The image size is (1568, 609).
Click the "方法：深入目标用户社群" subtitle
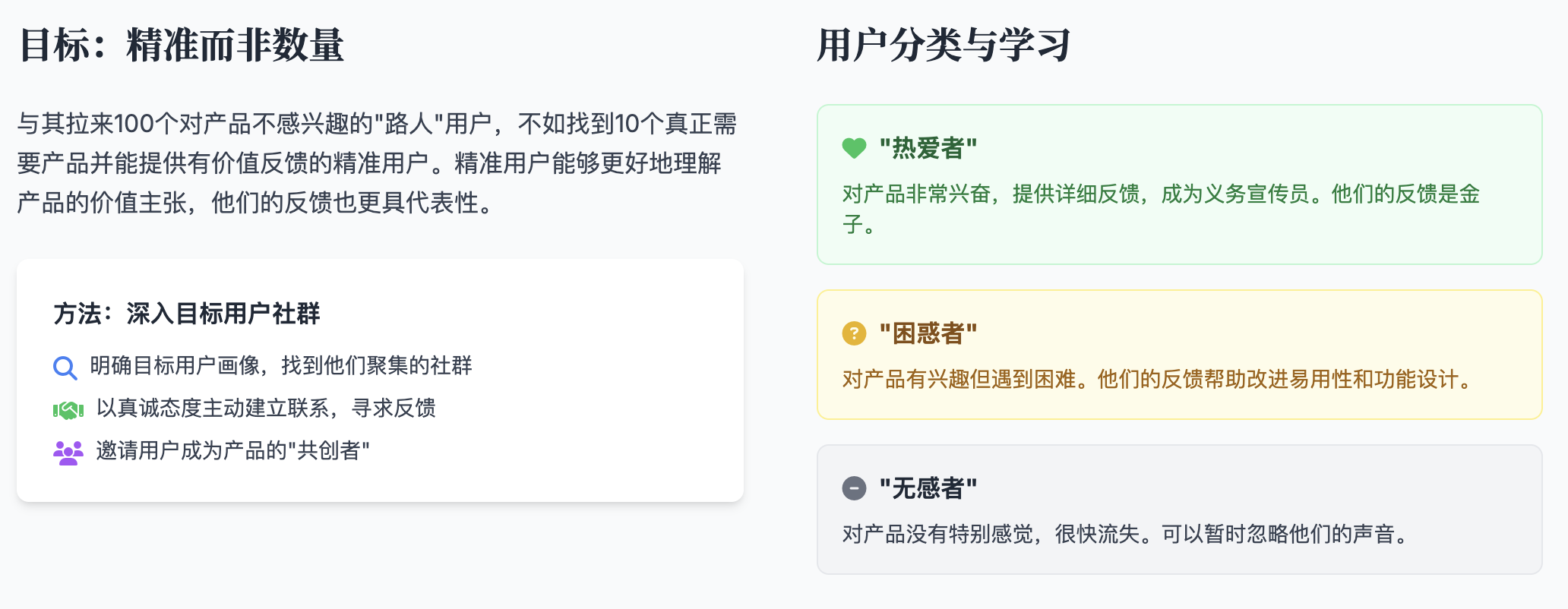pos(187,314)
